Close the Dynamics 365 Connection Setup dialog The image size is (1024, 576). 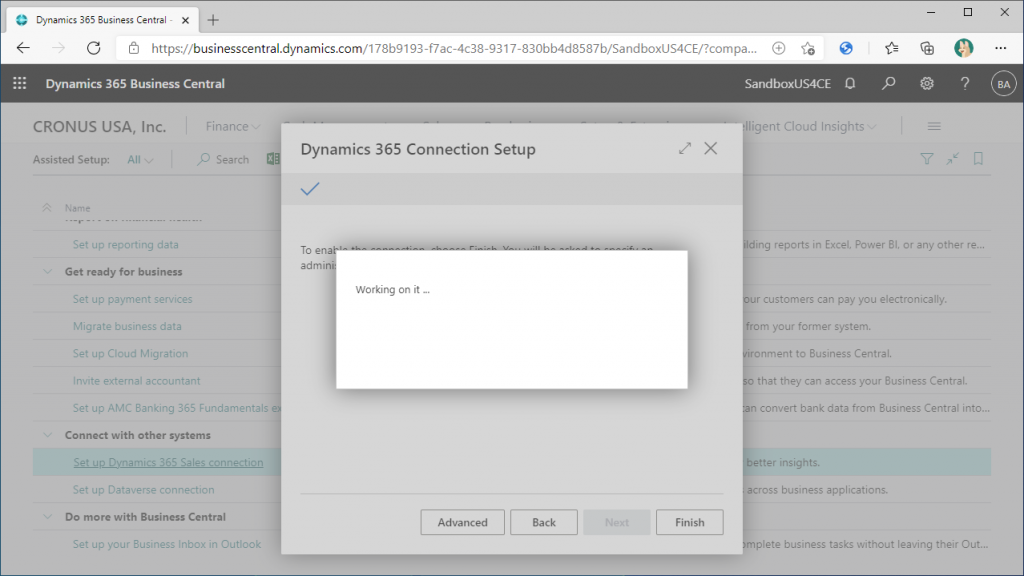point(711,148)
